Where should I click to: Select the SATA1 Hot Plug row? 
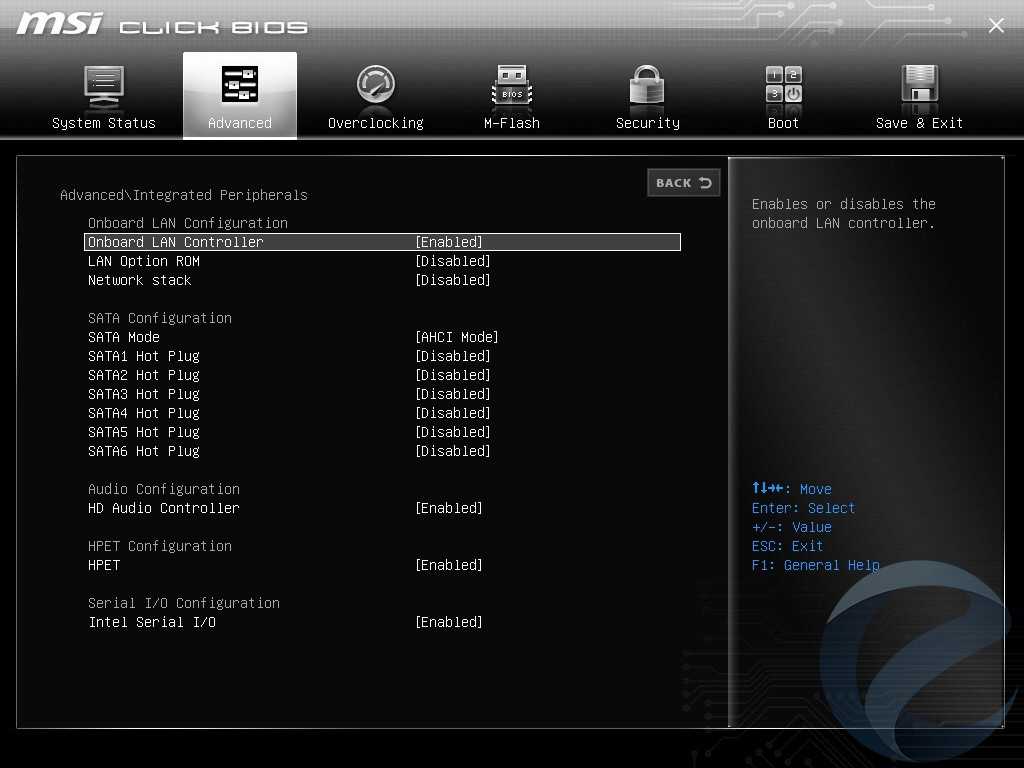point(144,356)
